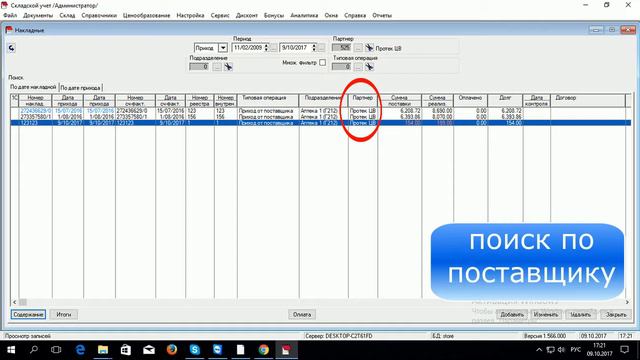640x360 pixels.
Task: Expand the Приход document type dropdown
Action: click(x=223, y=48)
